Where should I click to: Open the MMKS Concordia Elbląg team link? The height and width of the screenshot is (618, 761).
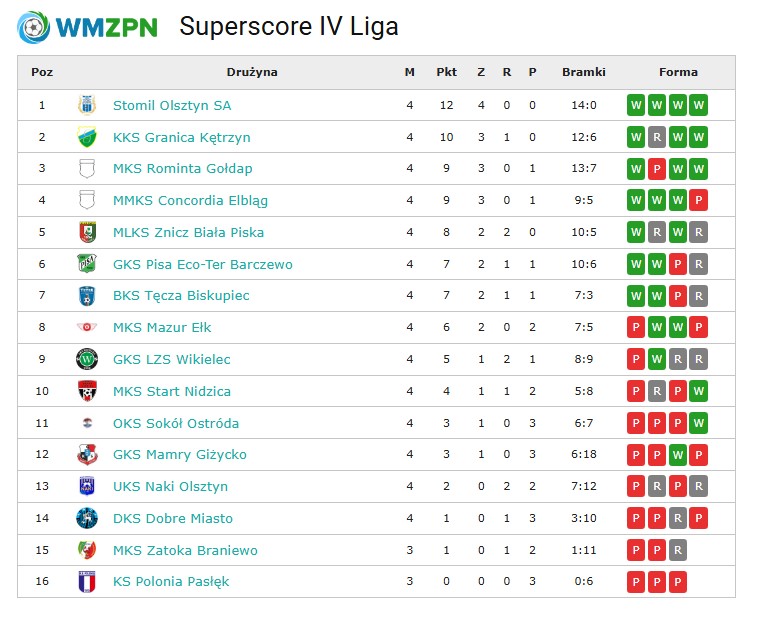click(190, 200)
